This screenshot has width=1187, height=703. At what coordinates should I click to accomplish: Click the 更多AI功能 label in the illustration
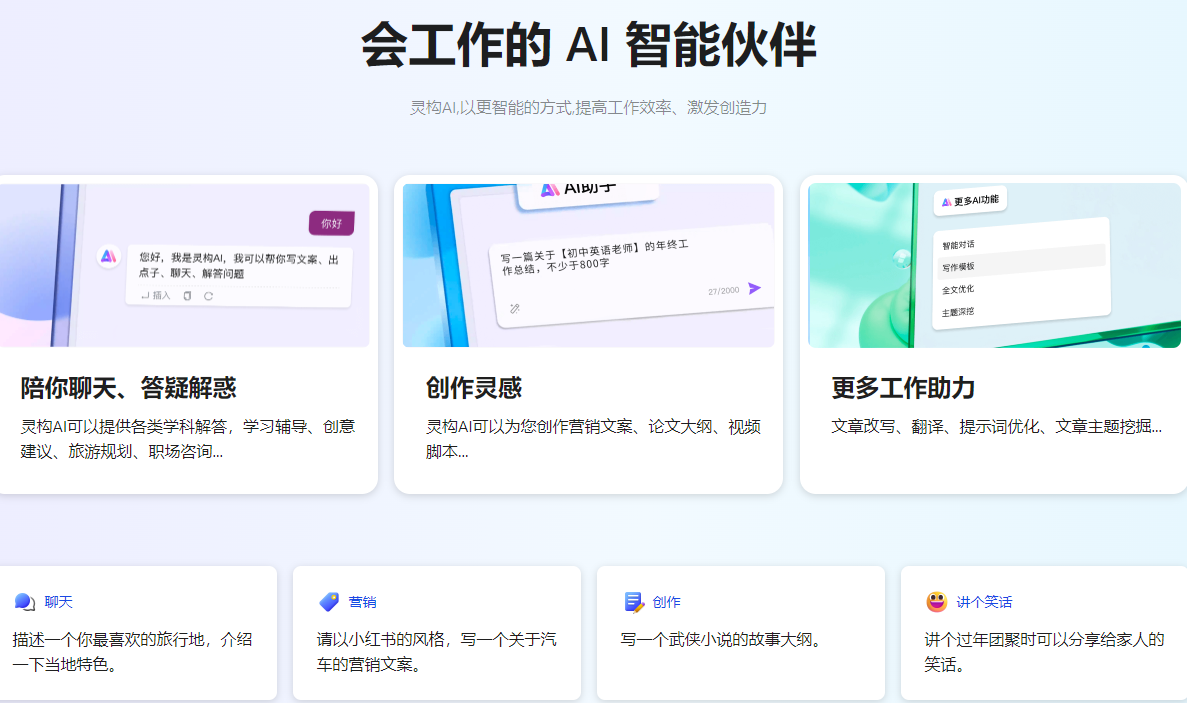click(970, 201)
